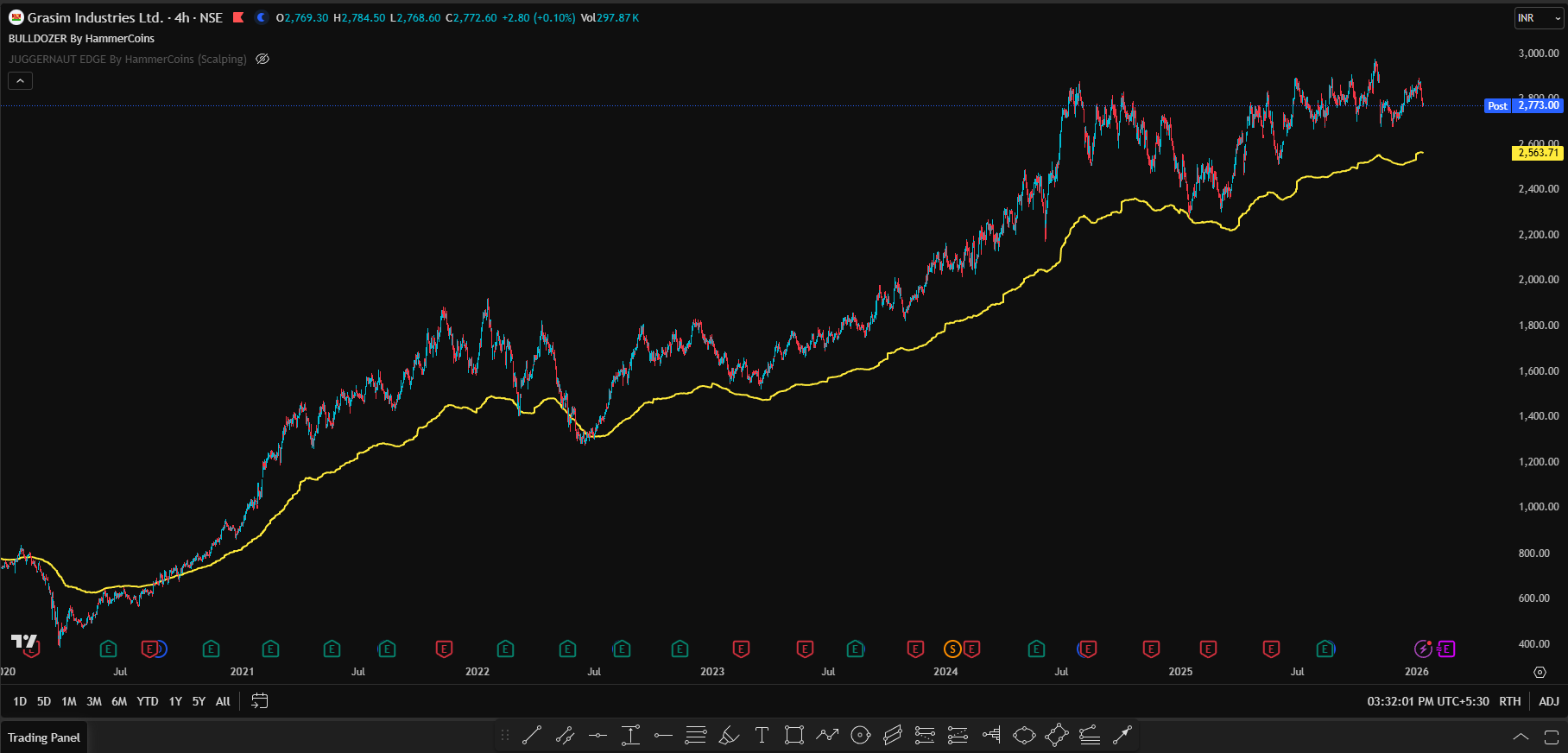
Task: Unhide the JUGGERNAUT EDGE indicator
Action: 262,60
